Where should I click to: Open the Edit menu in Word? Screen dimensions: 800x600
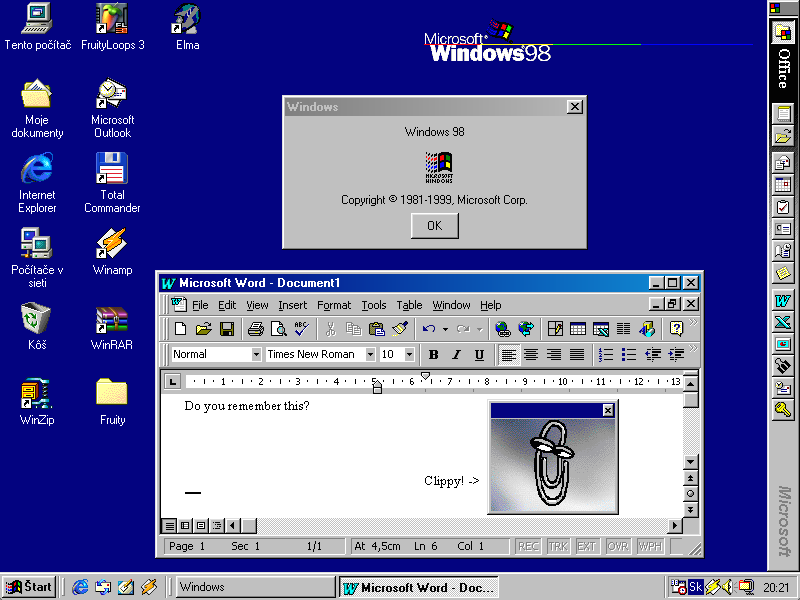(x=227, y=305)
